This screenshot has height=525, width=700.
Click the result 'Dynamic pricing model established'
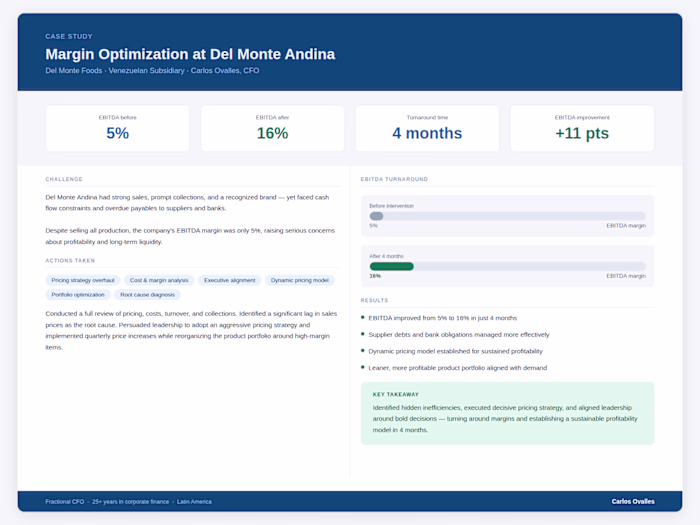pyautogui.click(x=455, y=351)
